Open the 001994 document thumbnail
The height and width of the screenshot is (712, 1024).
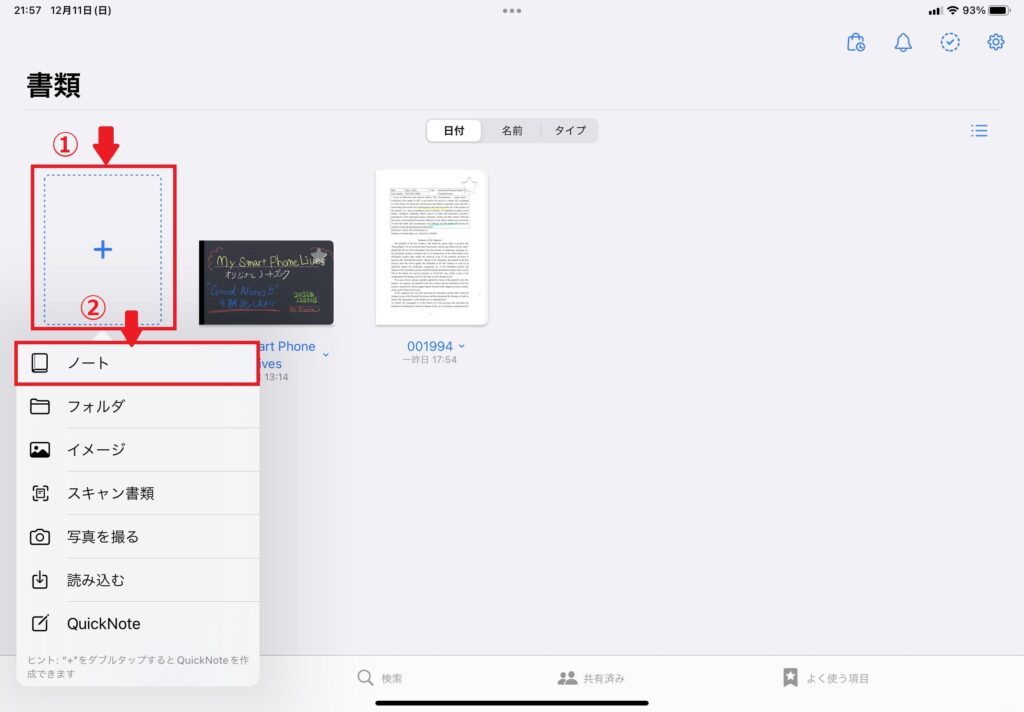432,248
